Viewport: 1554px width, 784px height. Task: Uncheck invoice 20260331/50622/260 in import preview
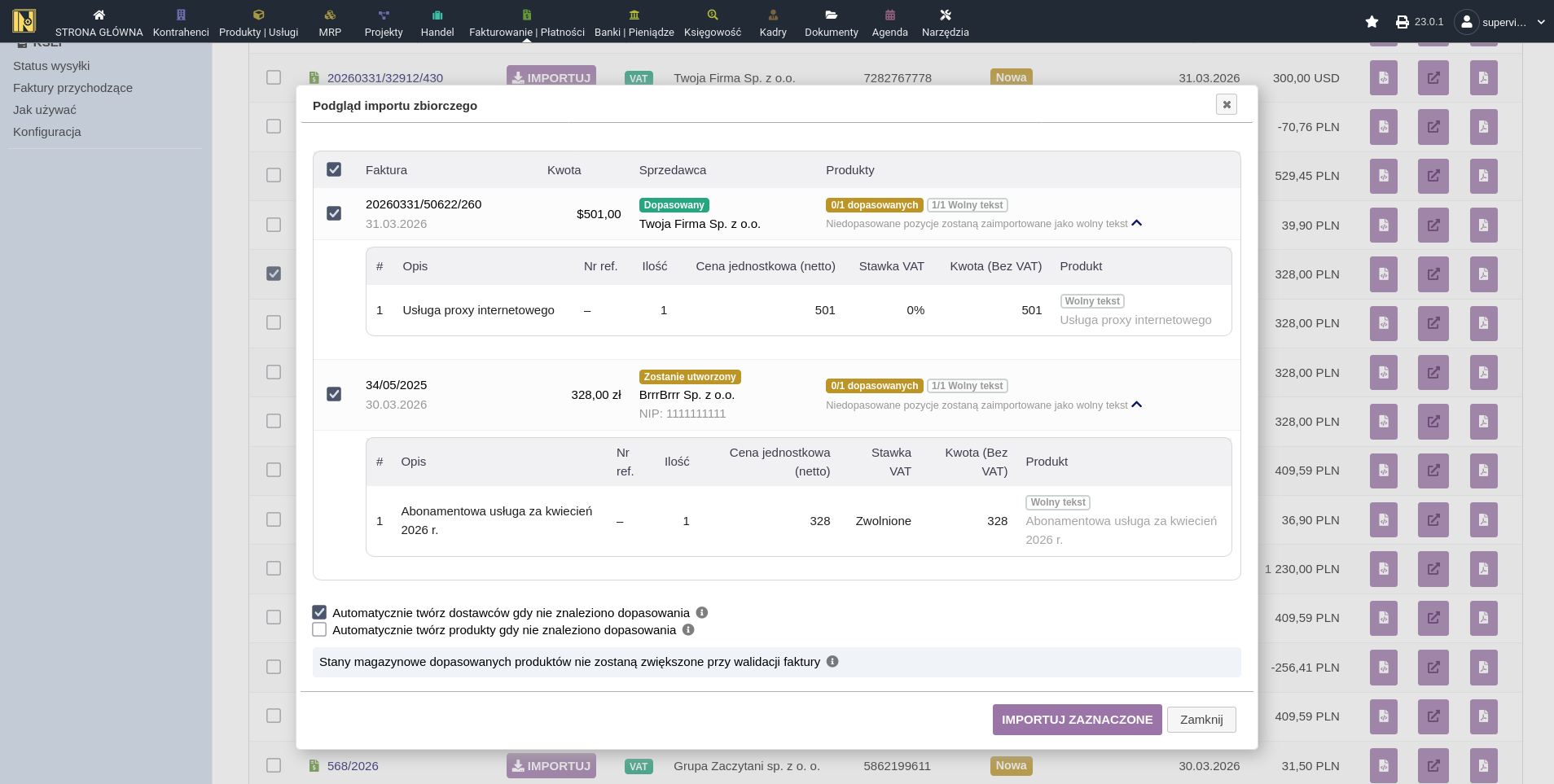coord(334,213)
